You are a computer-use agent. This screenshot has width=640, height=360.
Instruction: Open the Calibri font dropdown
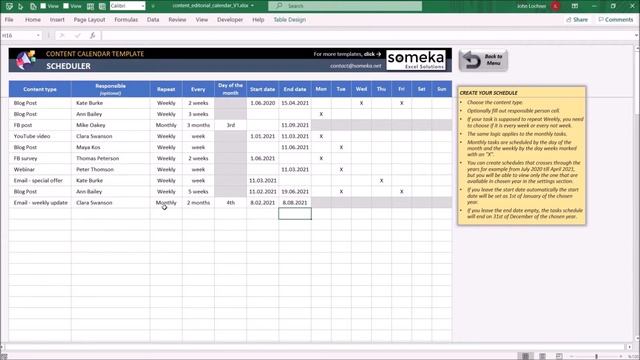pyautogui.click(x=142, y=6)
